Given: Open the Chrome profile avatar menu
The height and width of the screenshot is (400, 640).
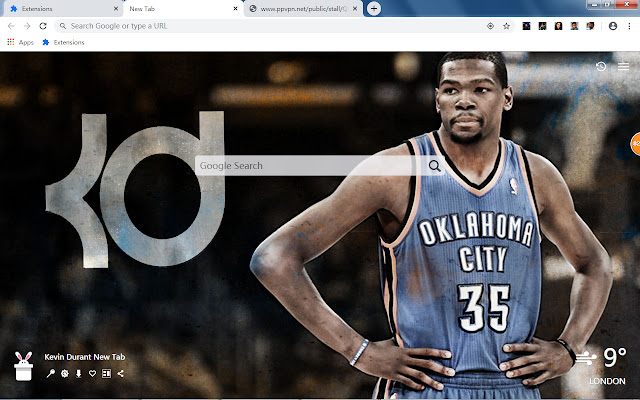Looking at the screenshot, I should 613,26.
